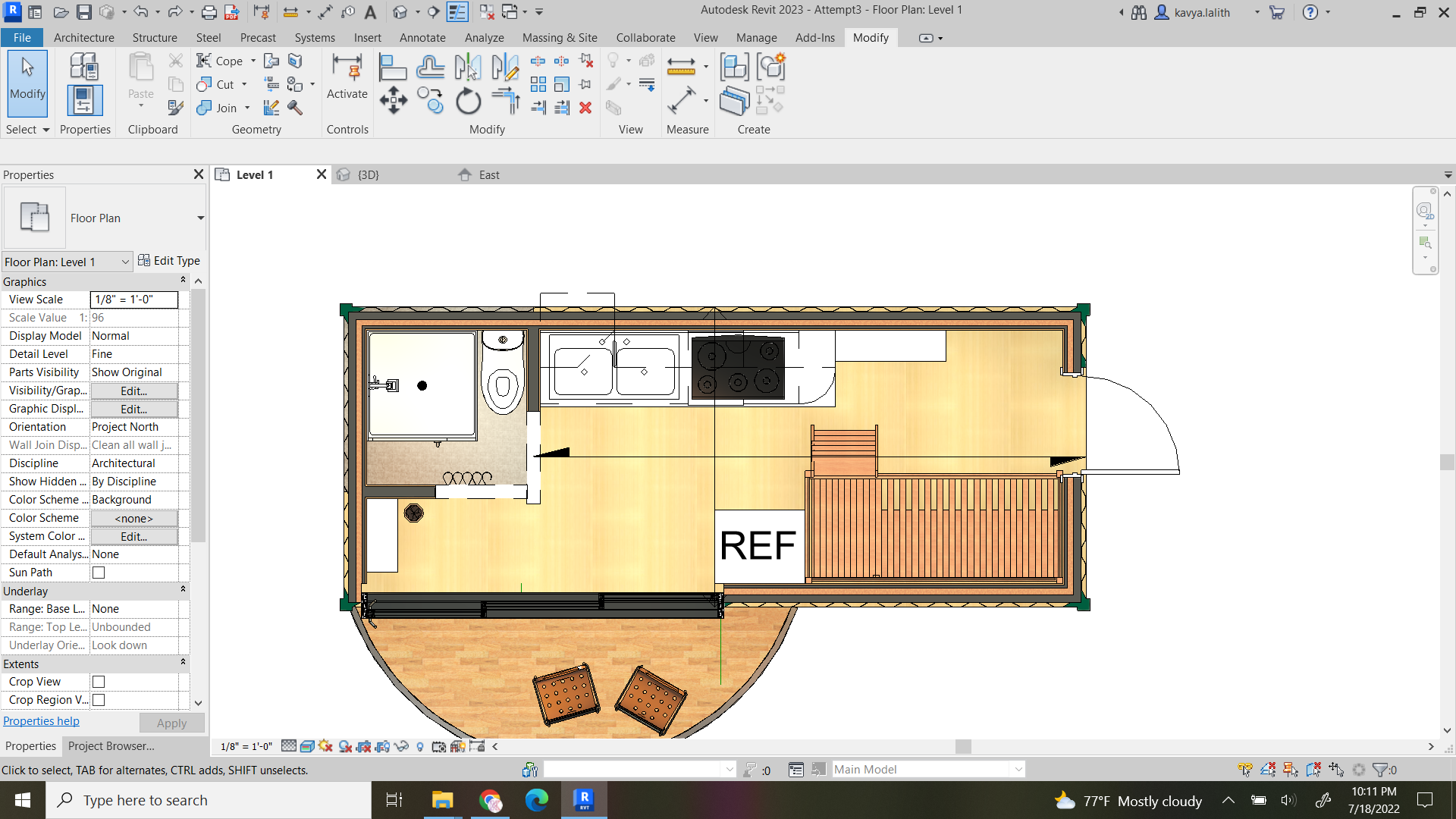Click the Edit Type button
The image size is (1456, 819).
click(x=167, y=261)
